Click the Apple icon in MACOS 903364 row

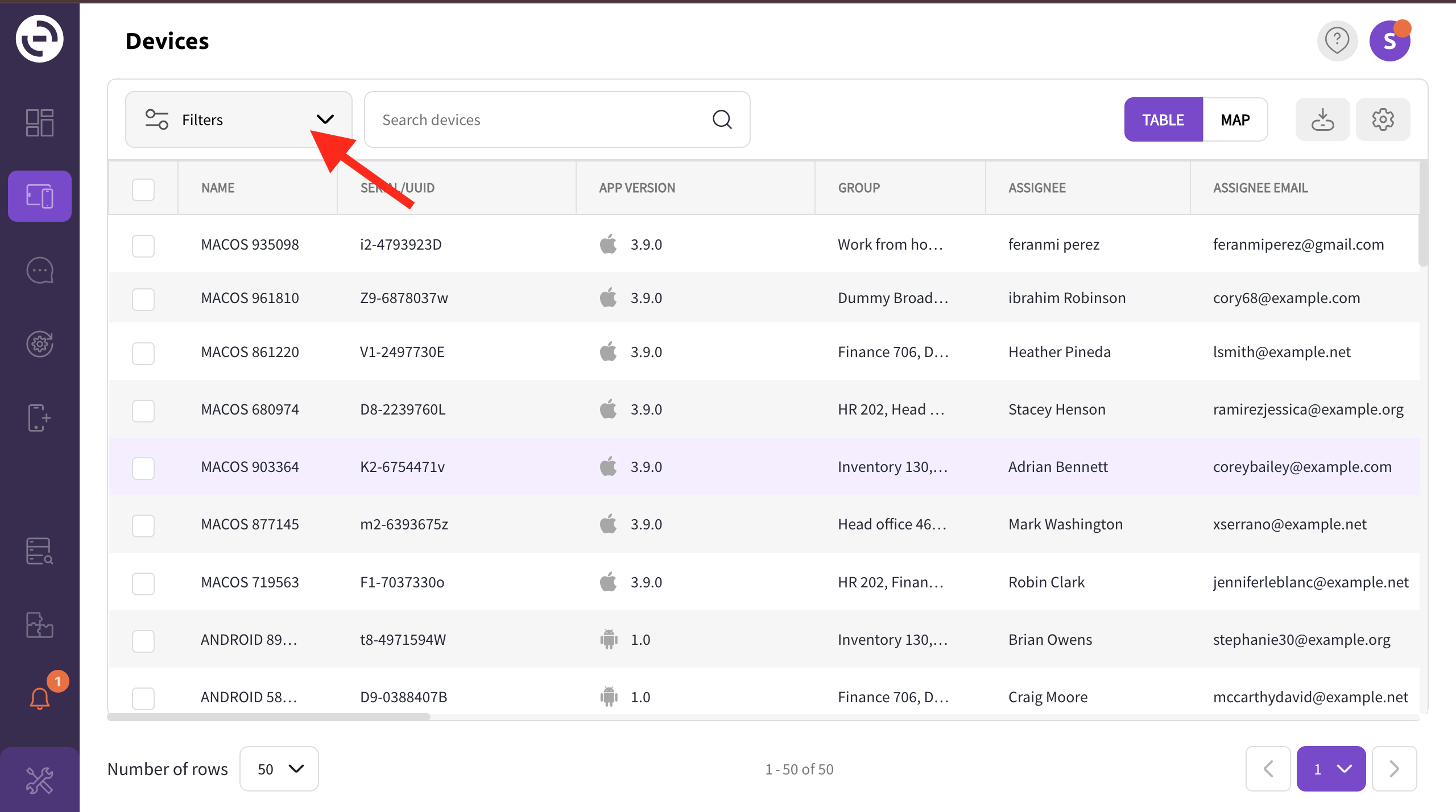point(608,466)
